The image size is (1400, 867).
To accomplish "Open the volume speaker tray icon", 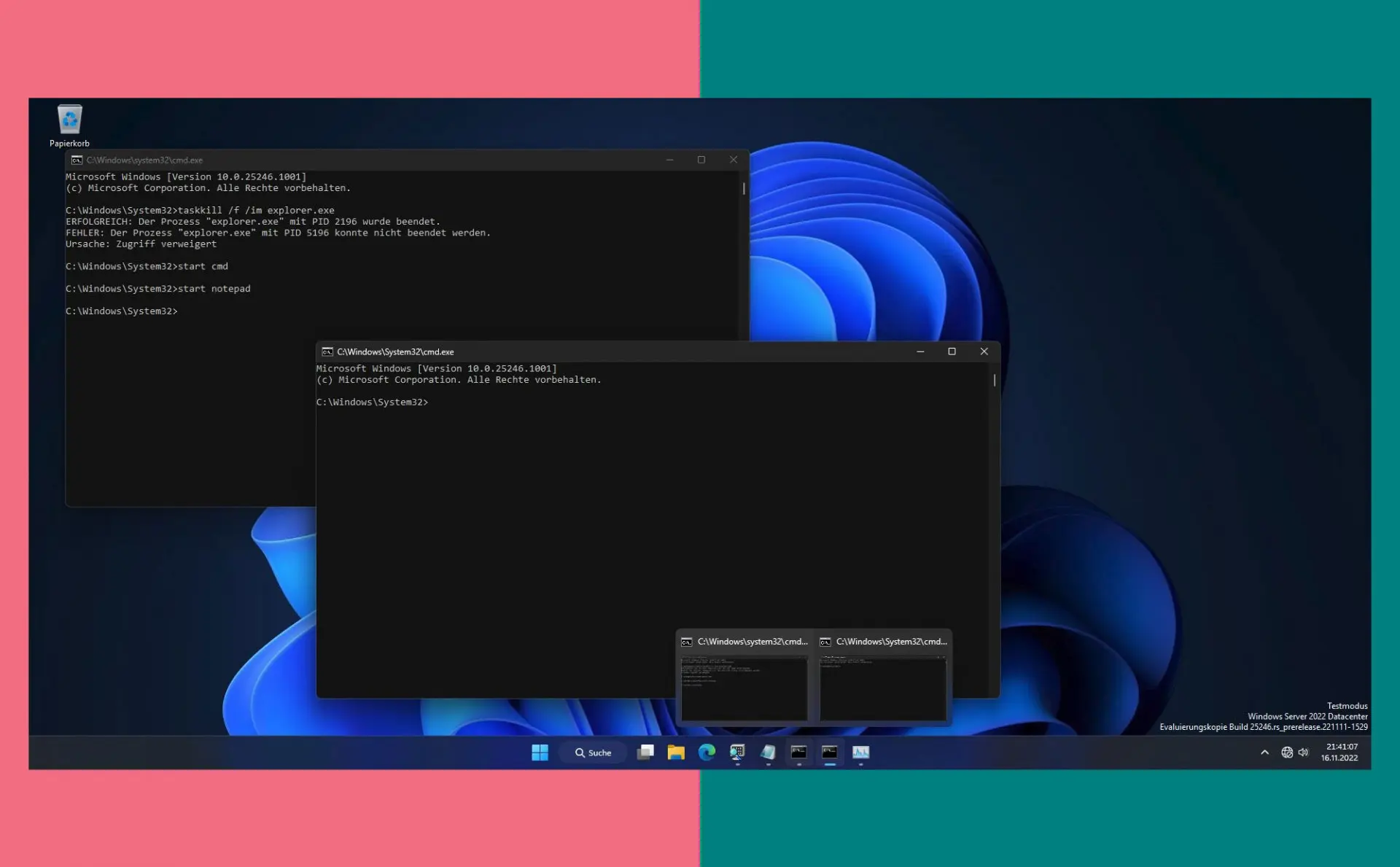I will (1304, 753).
